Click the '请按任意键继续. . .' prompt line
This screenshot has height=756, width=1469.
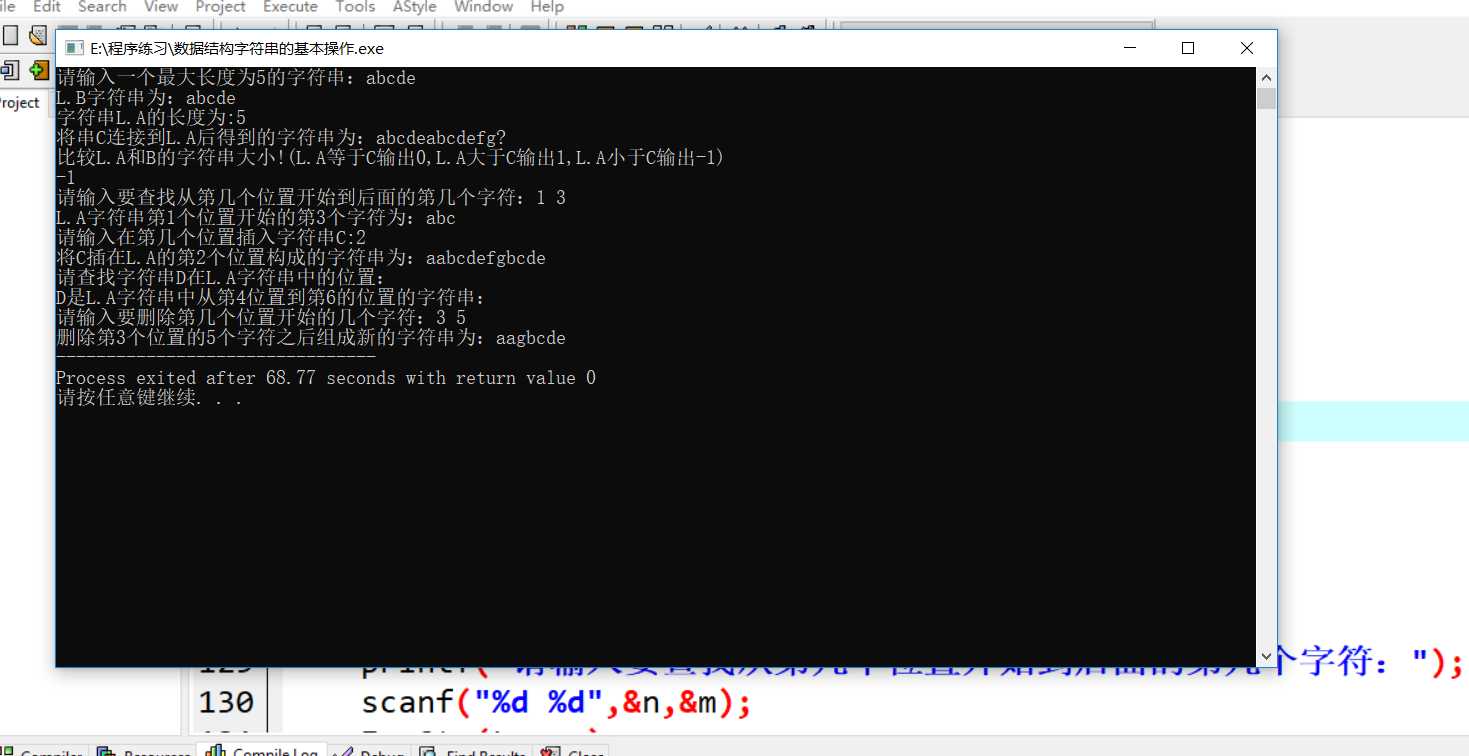click(149, 398)
